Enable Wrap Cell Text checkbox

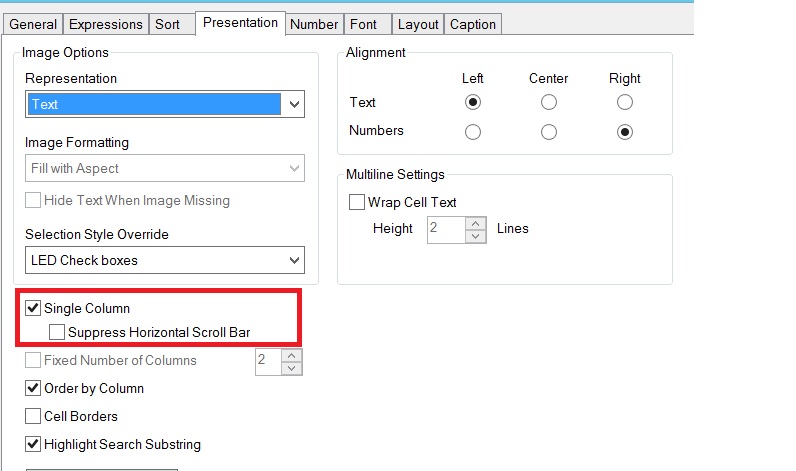tap(357, 202)
